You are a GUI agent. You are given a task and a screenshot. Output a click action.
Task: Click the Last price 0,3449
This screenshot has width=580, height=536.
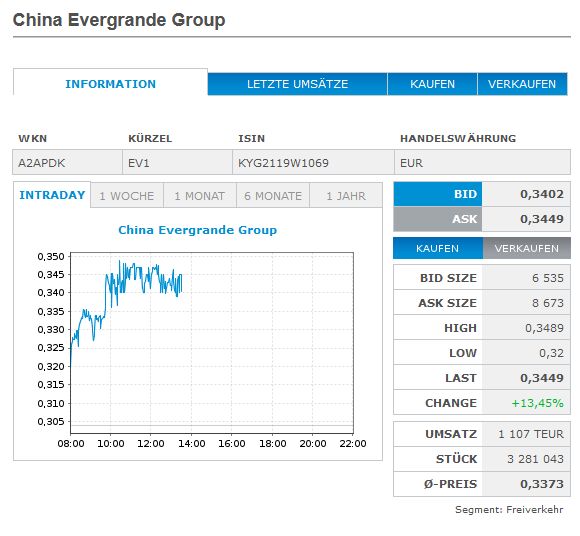(542, 378)
